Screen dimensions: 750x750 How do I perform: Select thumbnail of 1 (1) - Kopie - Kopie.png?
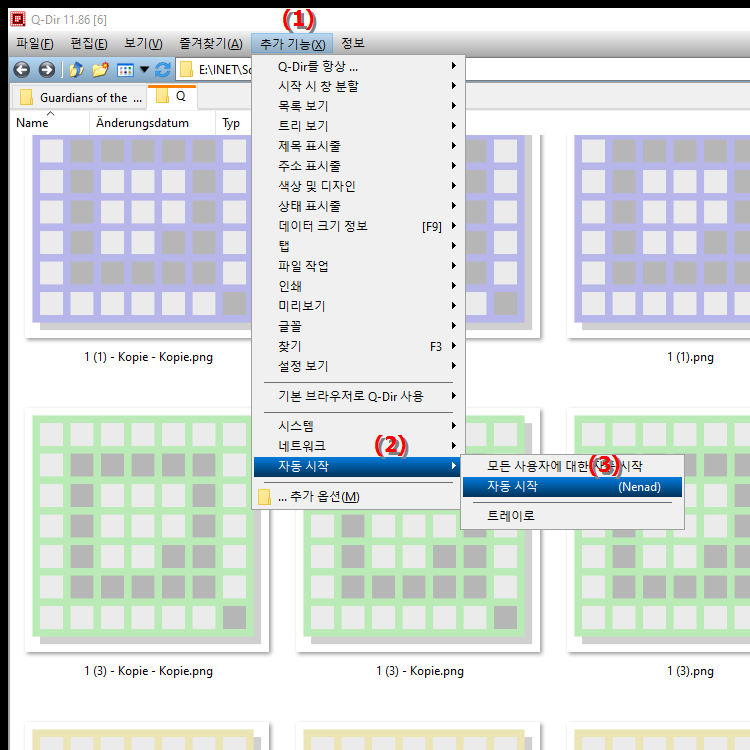[x=138, y=237]
